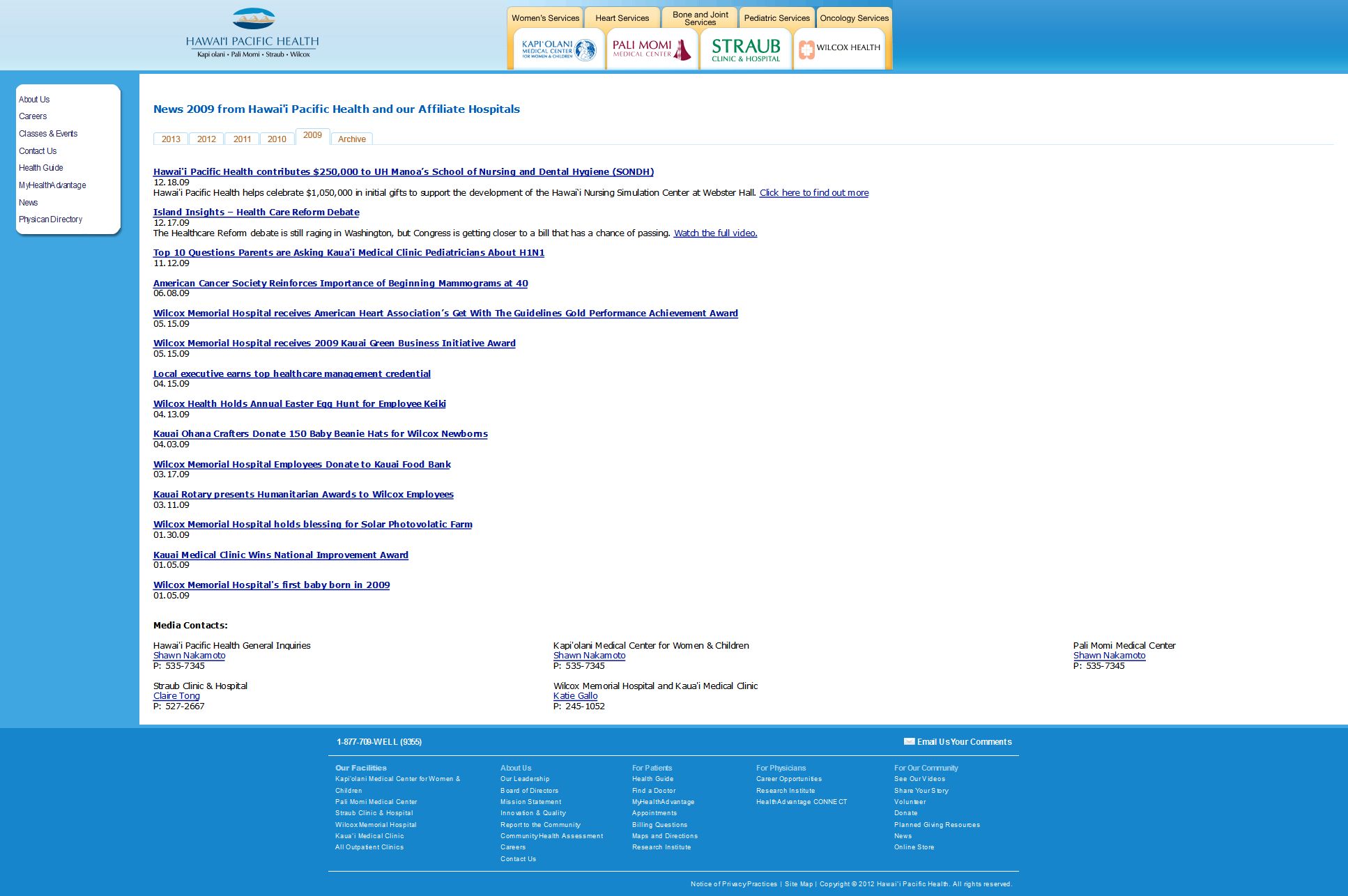Click the Hawai'i Pacific Health logo

252,33
